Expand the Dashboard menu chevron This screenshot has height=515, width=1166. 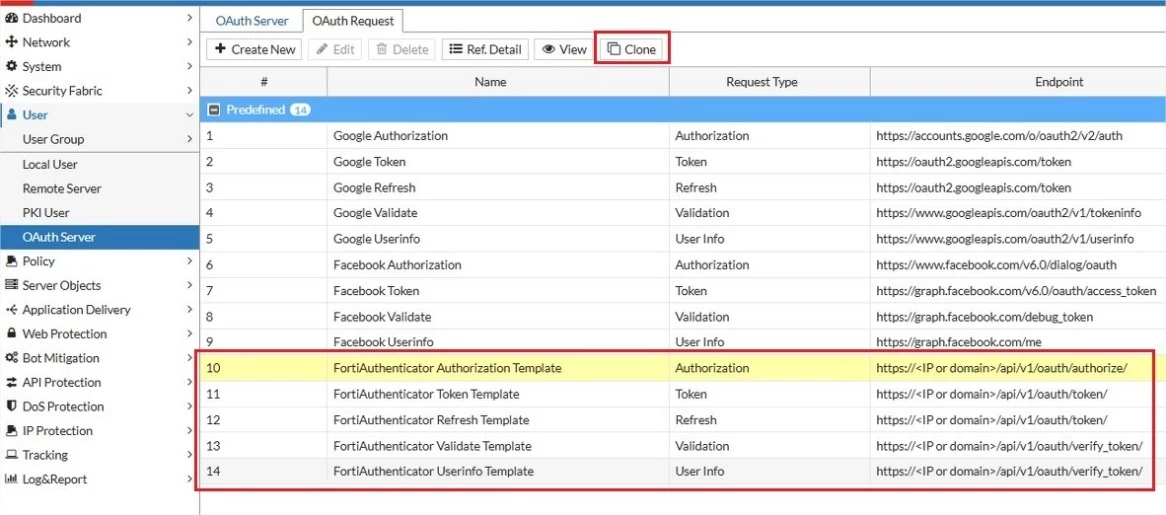(190, 18)
